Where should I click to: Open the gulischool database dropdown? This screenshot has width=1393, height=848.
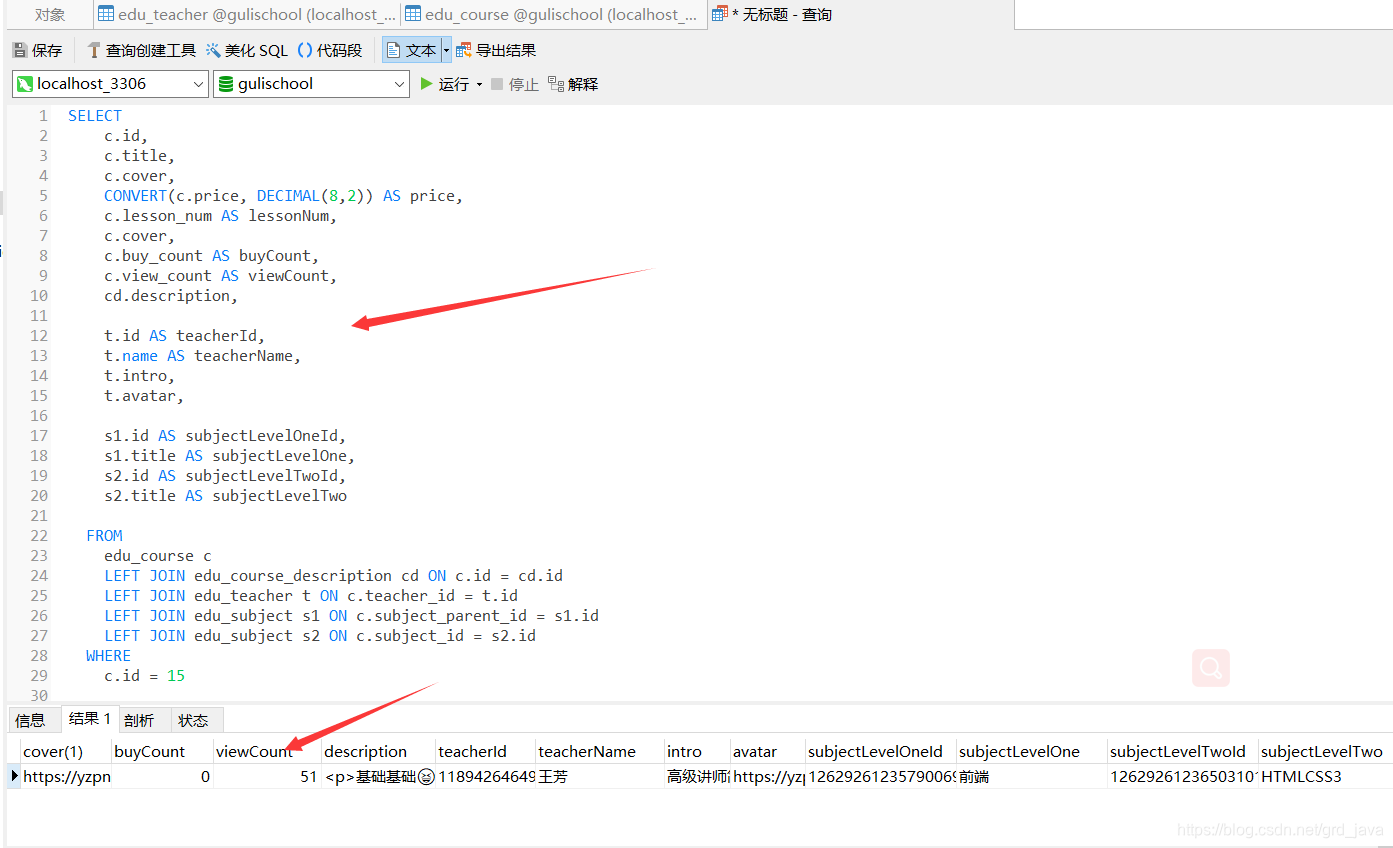312,84
